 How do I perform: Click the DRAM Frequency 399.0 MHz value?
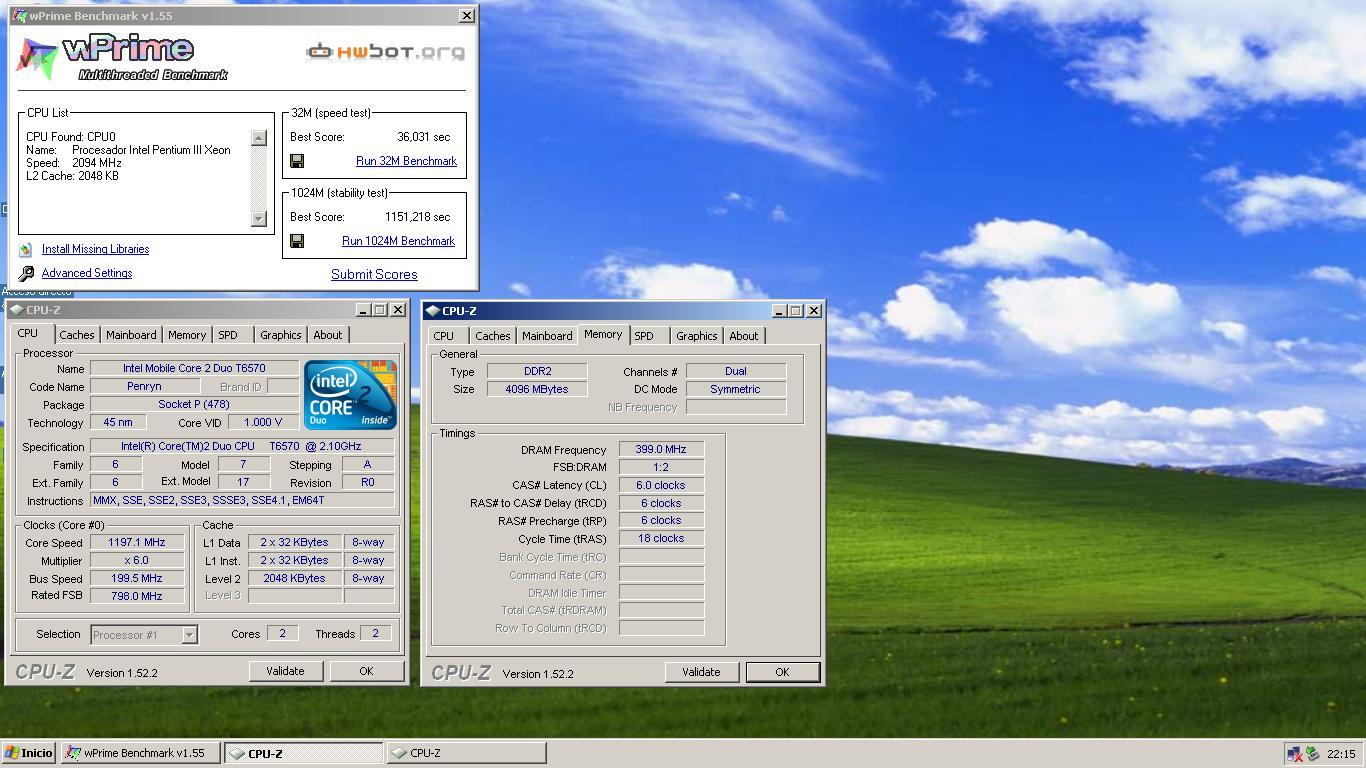click(x=661, y=449)
